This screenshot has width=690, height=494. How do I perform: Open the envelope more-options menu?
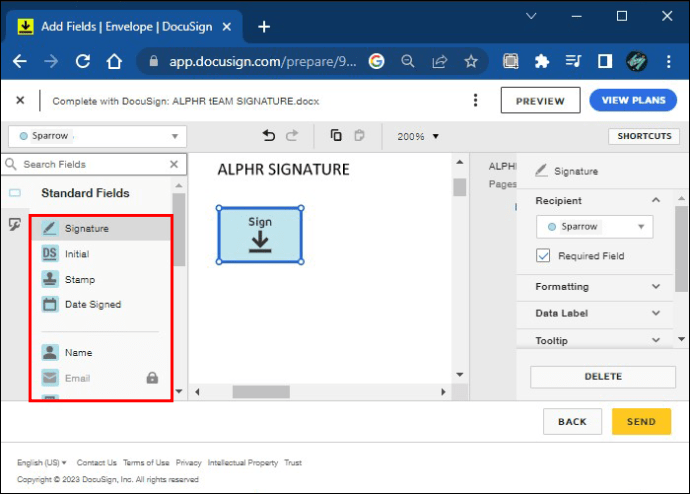pyautogui.click(x=475, y=100)
